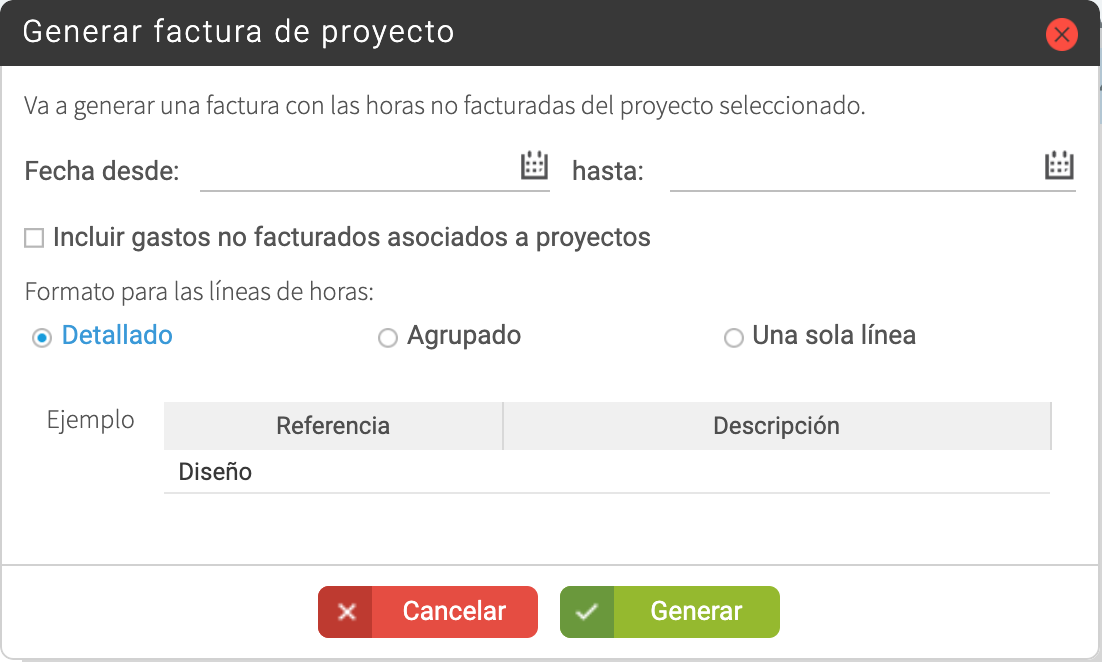The image size is (1102, 662).
Task: Enable 'Incluir gastos no facturados' checkbox
Action: pyautogui.click(x=35, y=238)
